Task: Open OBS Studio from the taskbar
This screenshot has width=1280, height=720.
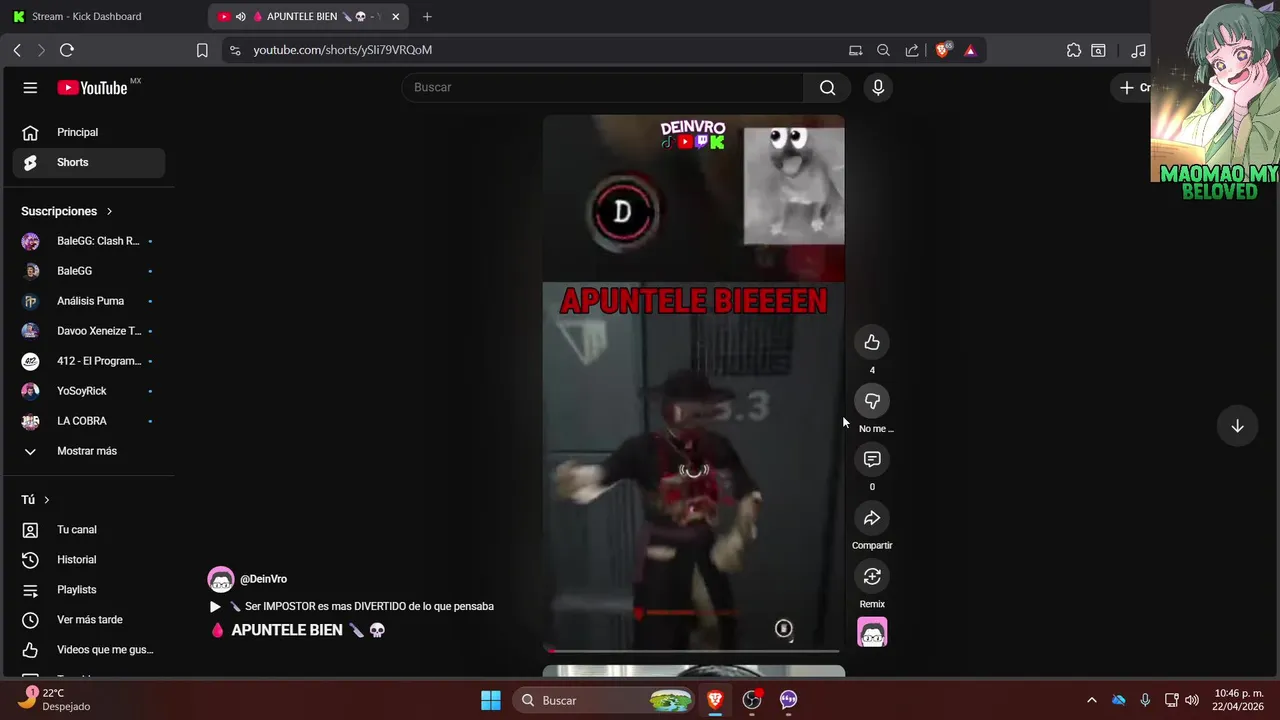Action: coord(752,700)
